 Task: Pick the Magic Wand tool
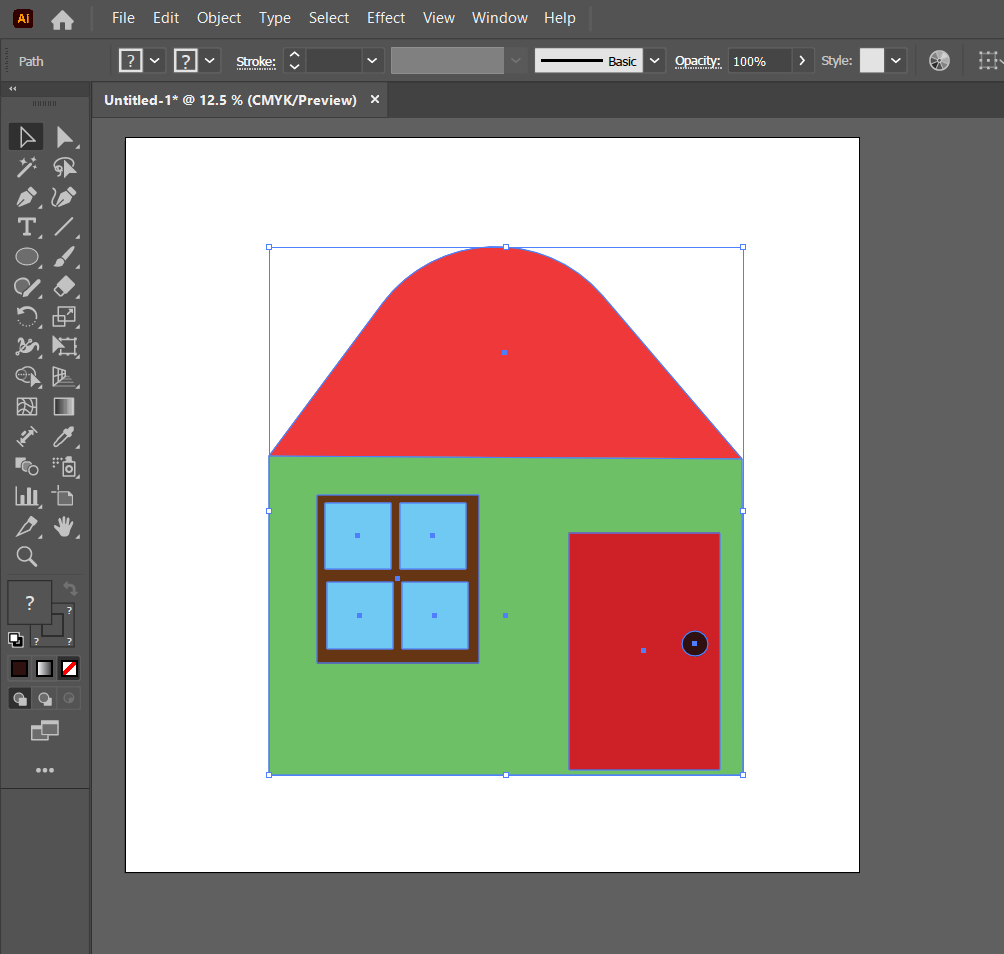[26, 167]
